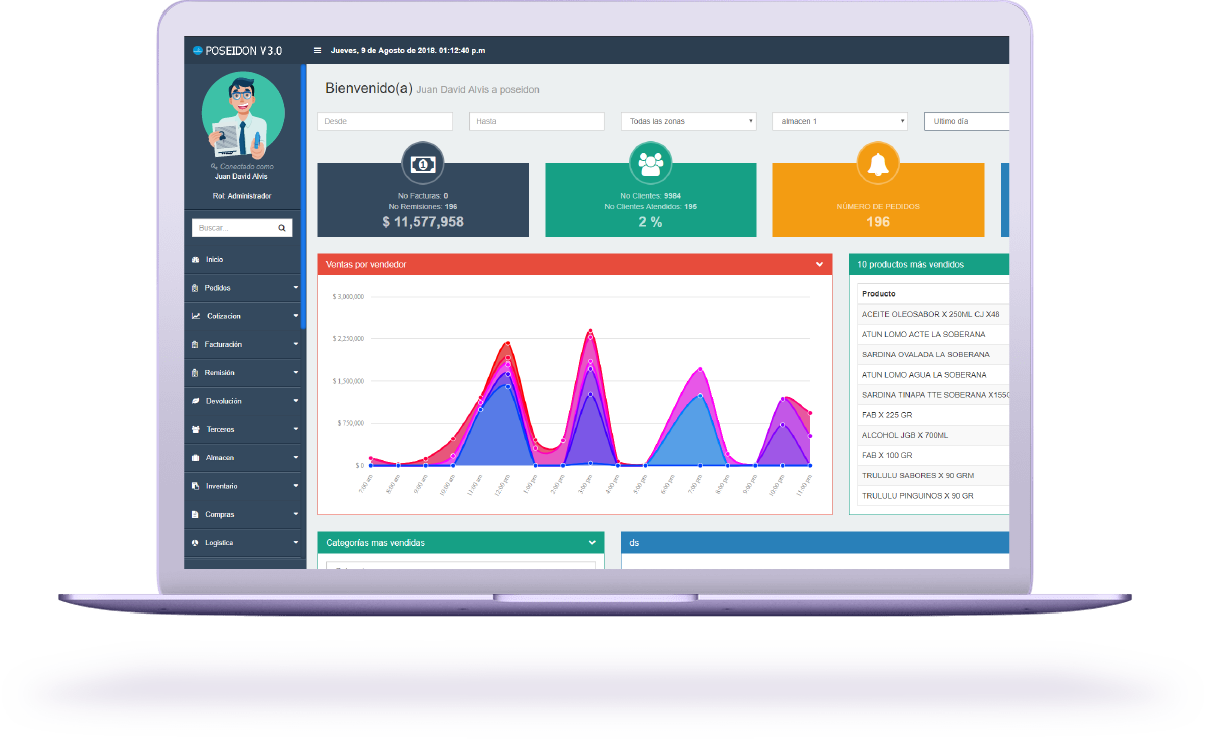The width and height of the screenshot is (1205, 740).
Task: Click the bell icon on orange orders card
Action: pos(878,162)
